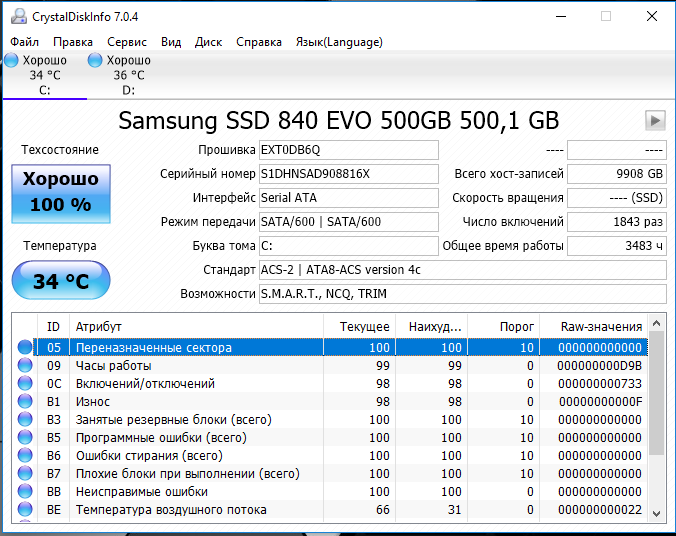Viewport: 676px width, 536px height.
Task: Click raw value 00000000000F
Action: pos(600,402)
